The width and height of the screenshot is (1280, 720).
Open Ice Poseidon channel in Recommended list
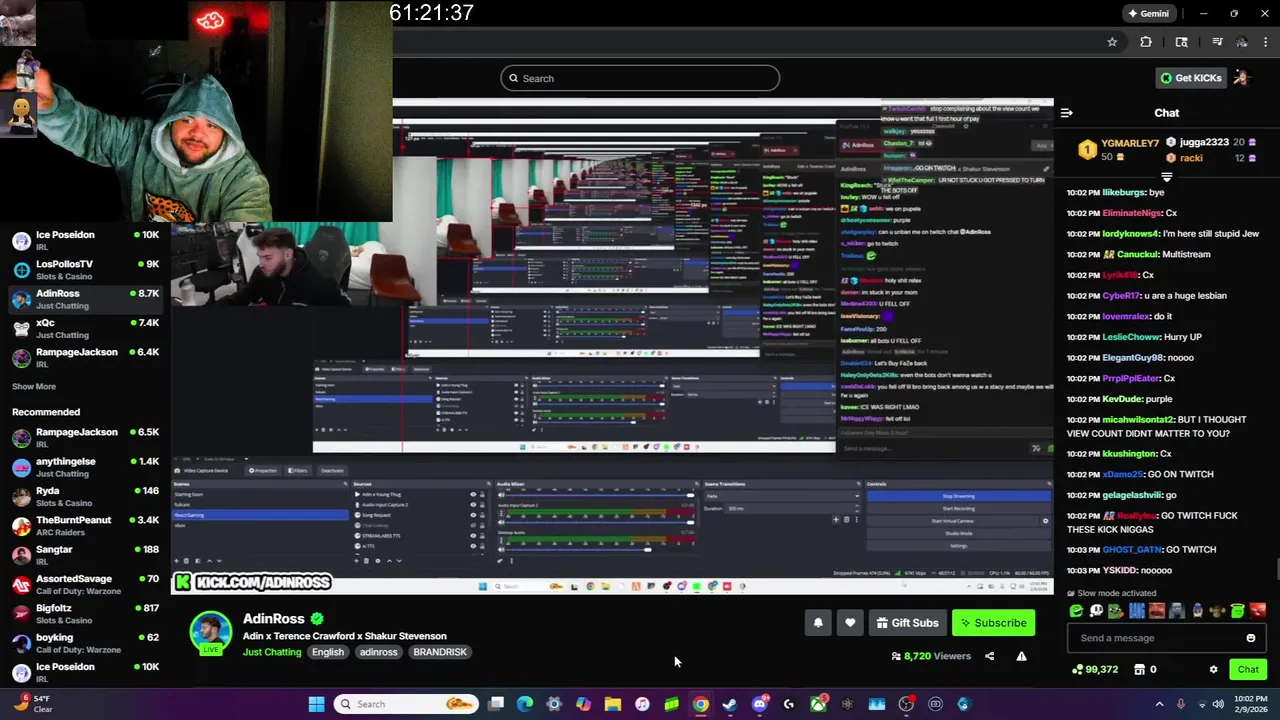pos(85,671)
